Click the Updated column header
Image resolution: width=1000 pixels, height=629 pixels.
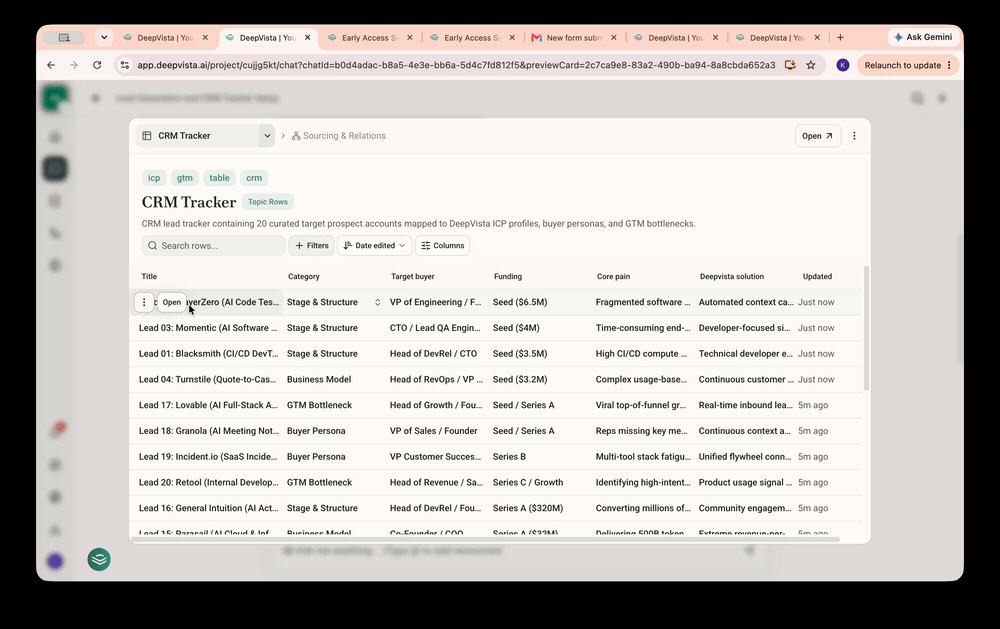(x=817, y=276)
